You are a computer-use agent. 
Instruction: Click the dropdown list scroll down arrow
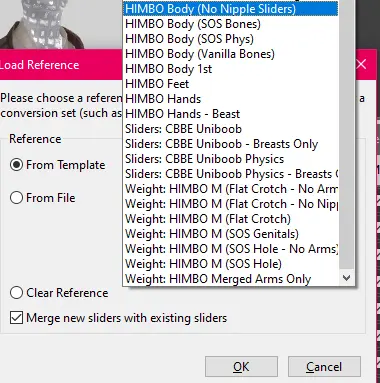[x=346, y=278]
